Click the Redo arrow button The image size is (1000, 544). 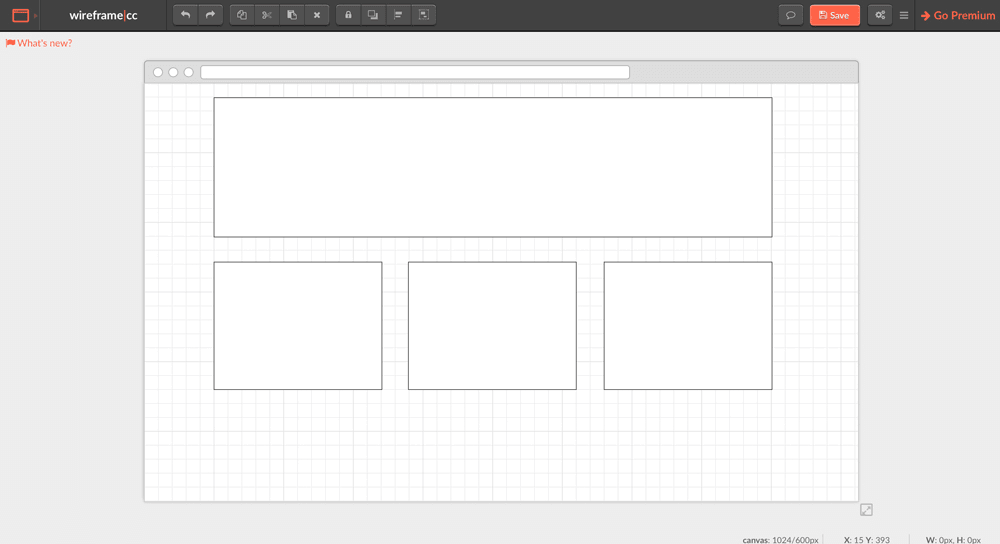210,15
